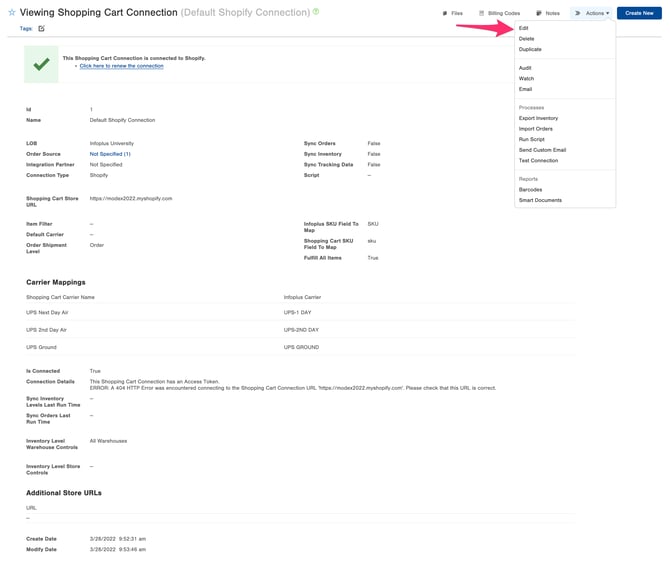Open the Notes panel
The width and height of the screenshot is (670, 562).
point(548,13)
